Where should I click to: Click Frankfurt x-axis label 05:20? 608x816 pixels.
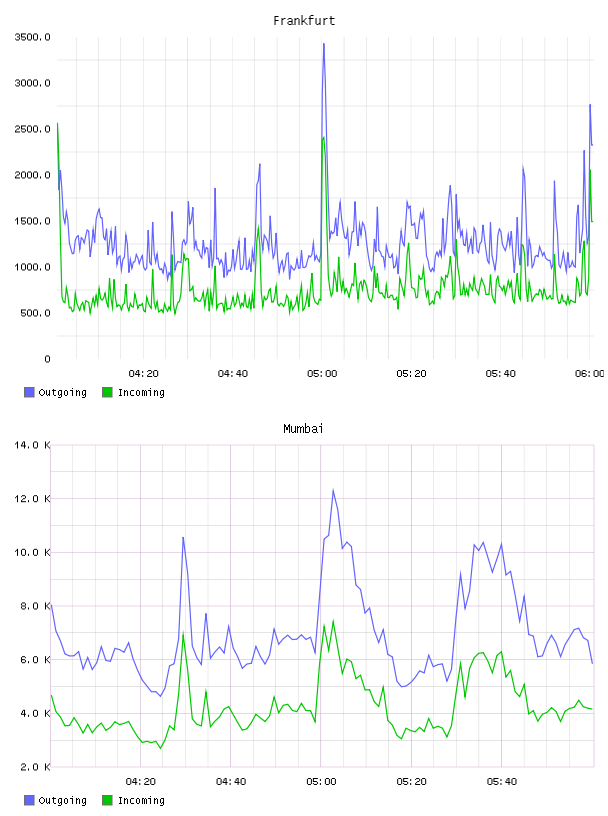(411, 374)
